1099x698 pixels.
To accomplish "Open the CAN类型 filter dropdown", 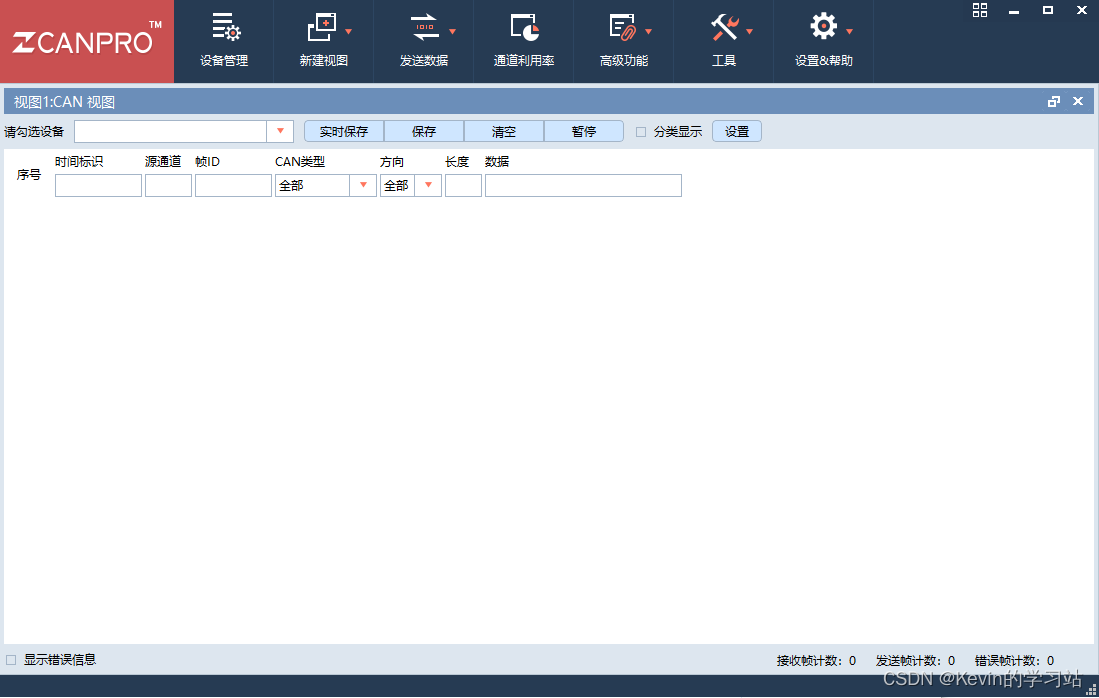I will (x=365, y=185).
